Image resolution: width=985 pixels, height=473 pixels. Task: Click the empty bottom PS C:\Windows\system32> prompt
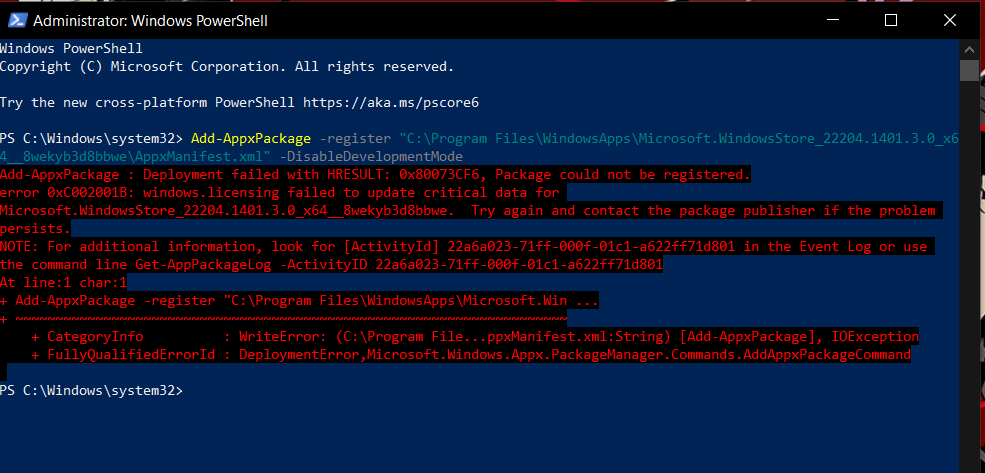point(91,391)
